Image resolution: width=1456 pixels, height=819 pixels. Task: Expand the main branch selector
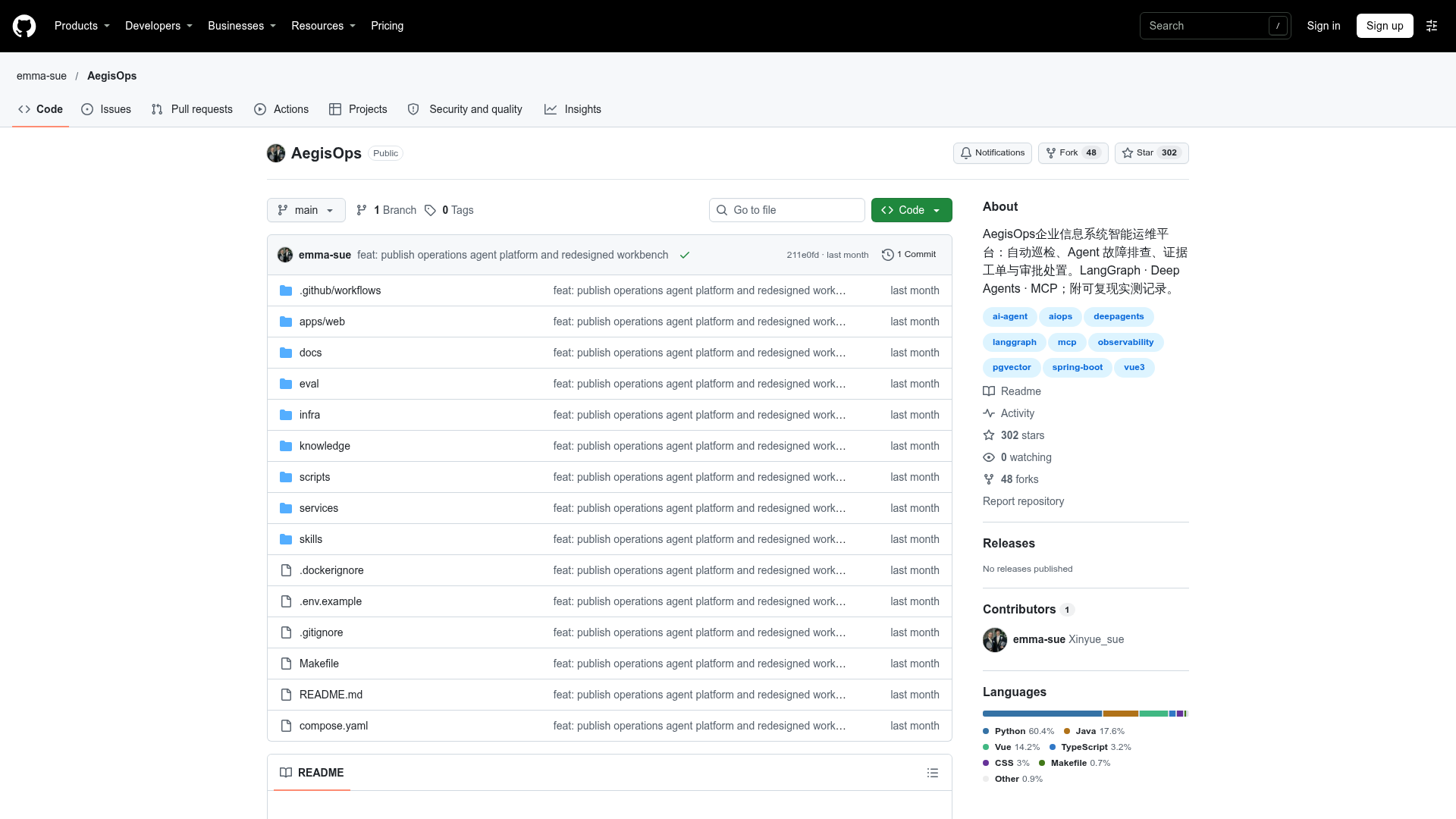pos(306,210)
